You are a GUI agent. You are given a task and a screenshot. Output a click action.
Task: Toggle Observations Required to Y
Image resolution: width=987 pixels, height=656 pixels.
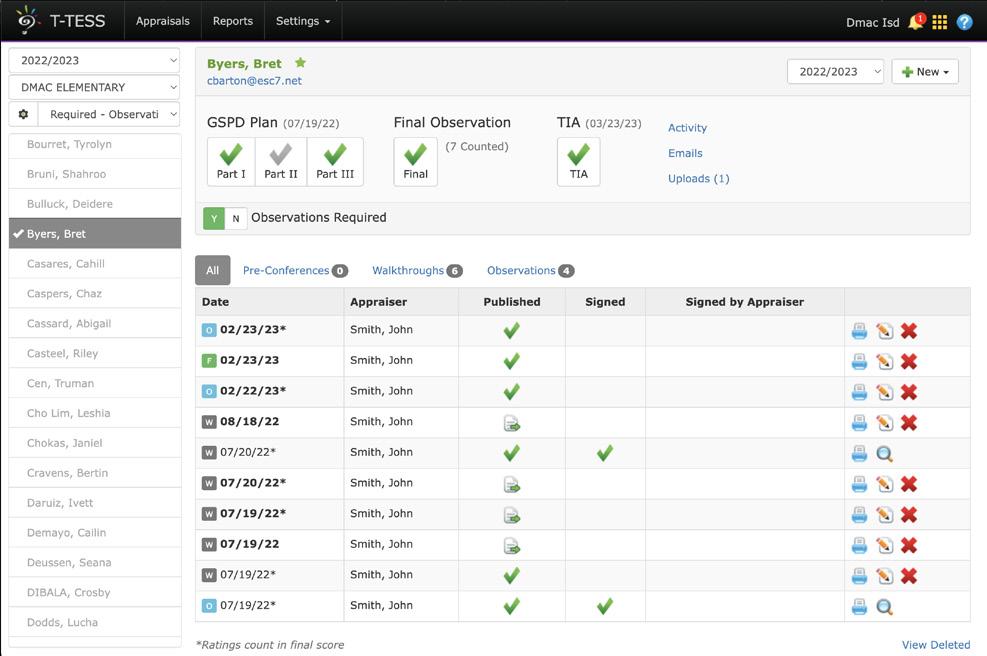click(214, 218)
